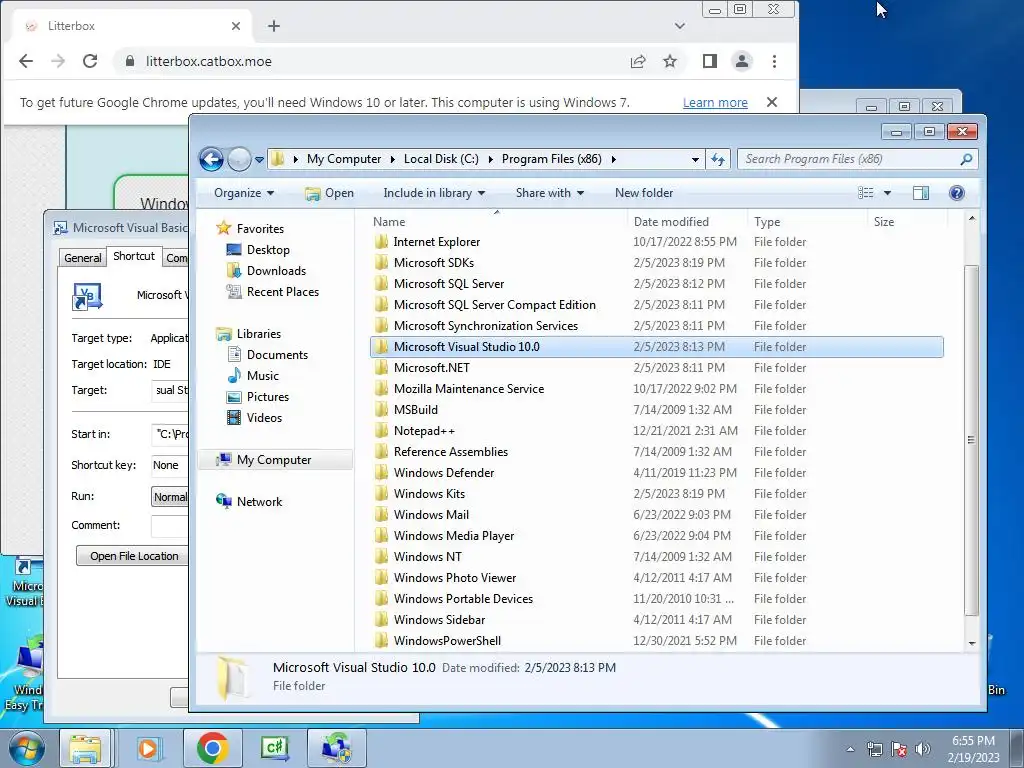Select Libraries in navigation pane
This screenshot has height=768, width=1024.
click(259, 334)
